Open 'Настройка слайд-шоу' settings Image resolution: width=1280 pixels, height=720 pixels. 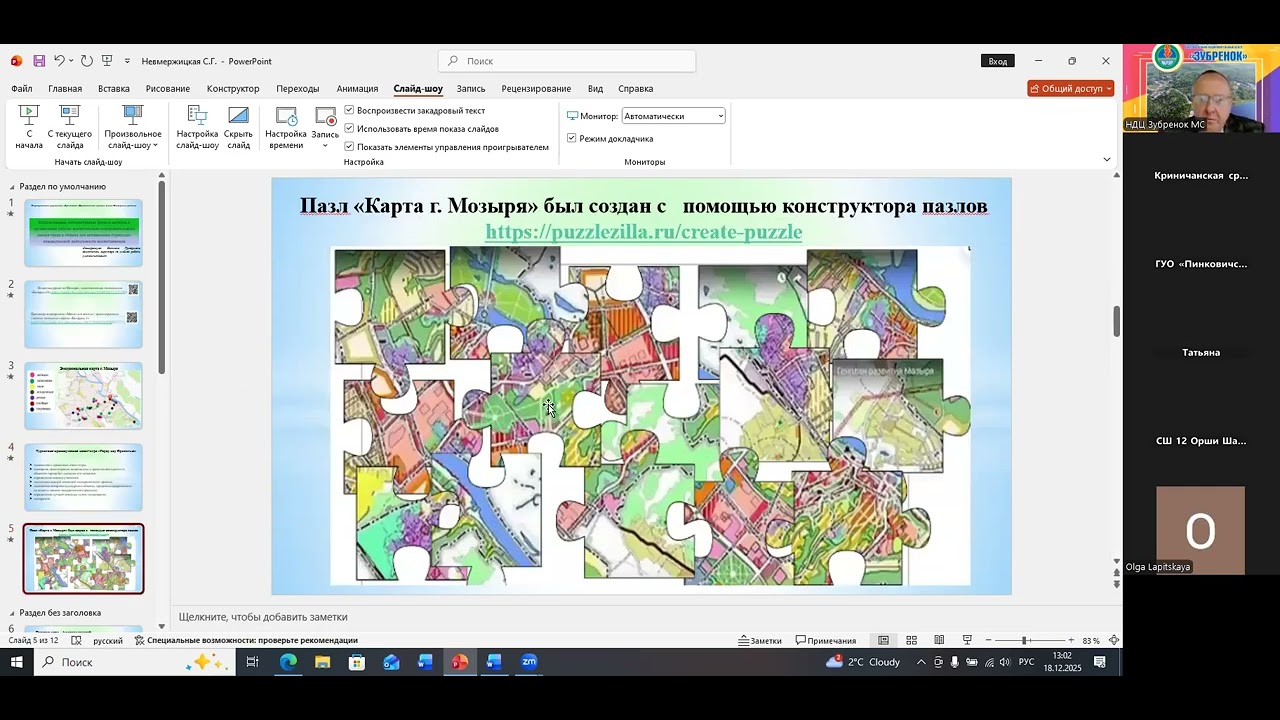pyautogui.click(x=197, y=127)
